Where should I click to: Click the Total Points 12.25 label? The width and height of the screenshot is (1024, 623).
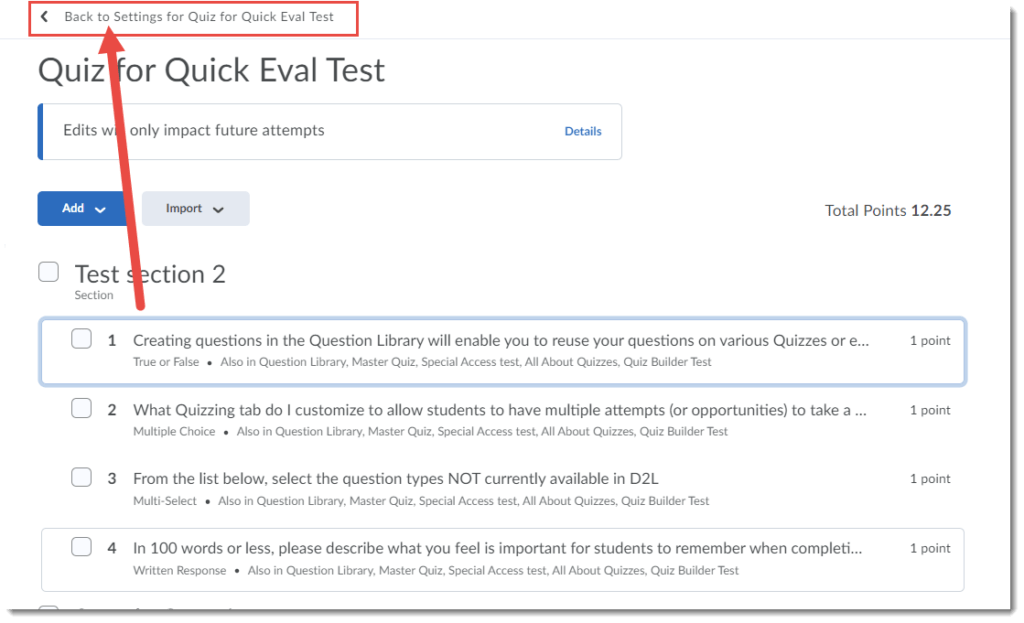click(x=888, y=210)
